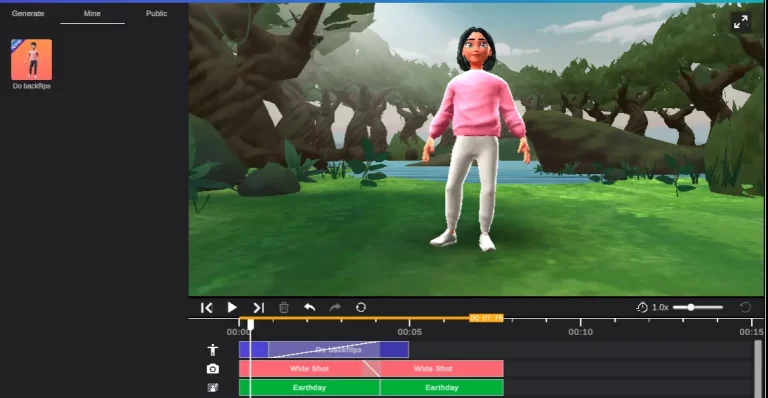Play the animation
The image size is (768, 398).
click(232, 307)
